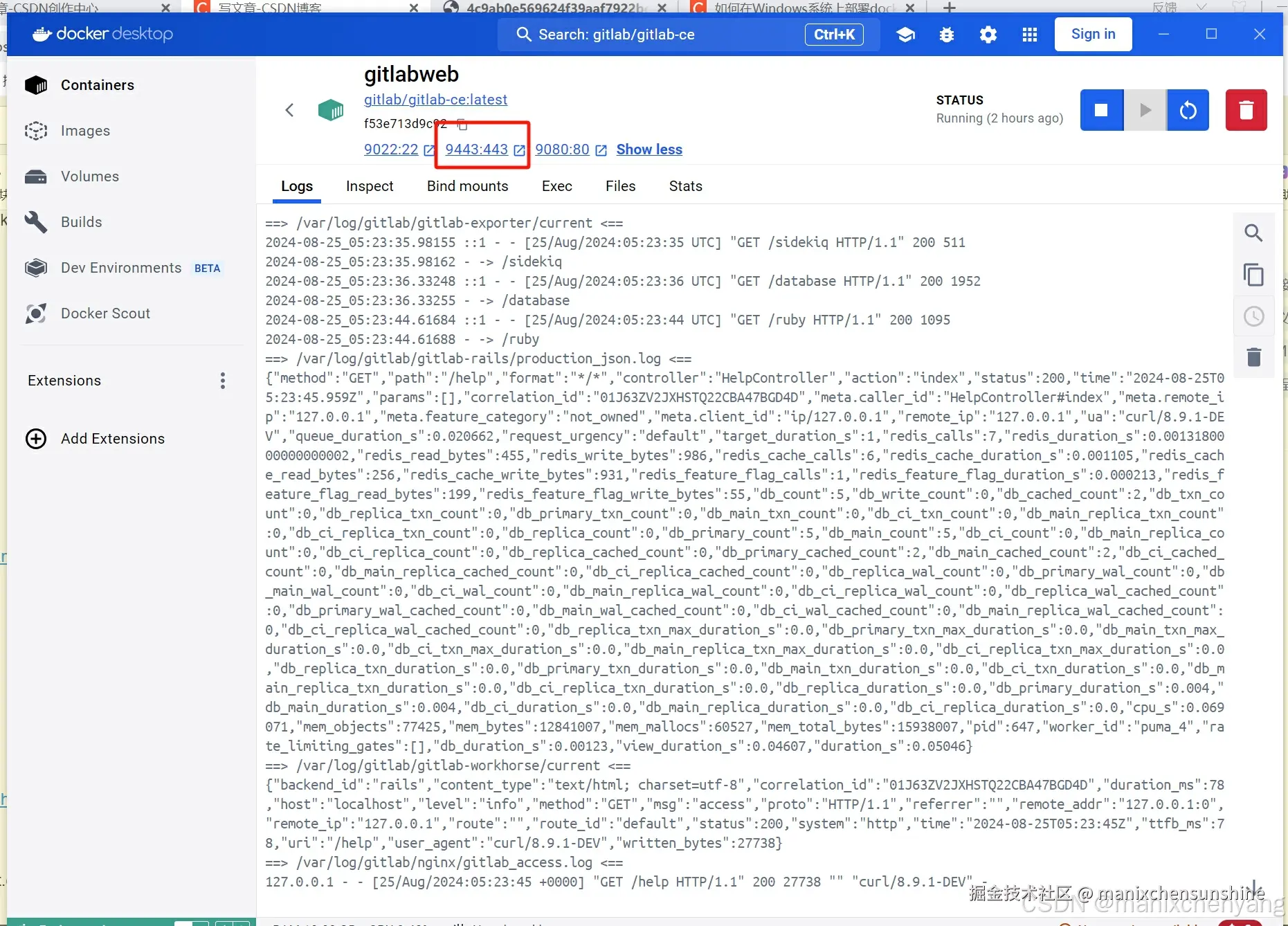Click the Volumes sidebar icon
The image size is (1288, 926).
click(36, 176)
